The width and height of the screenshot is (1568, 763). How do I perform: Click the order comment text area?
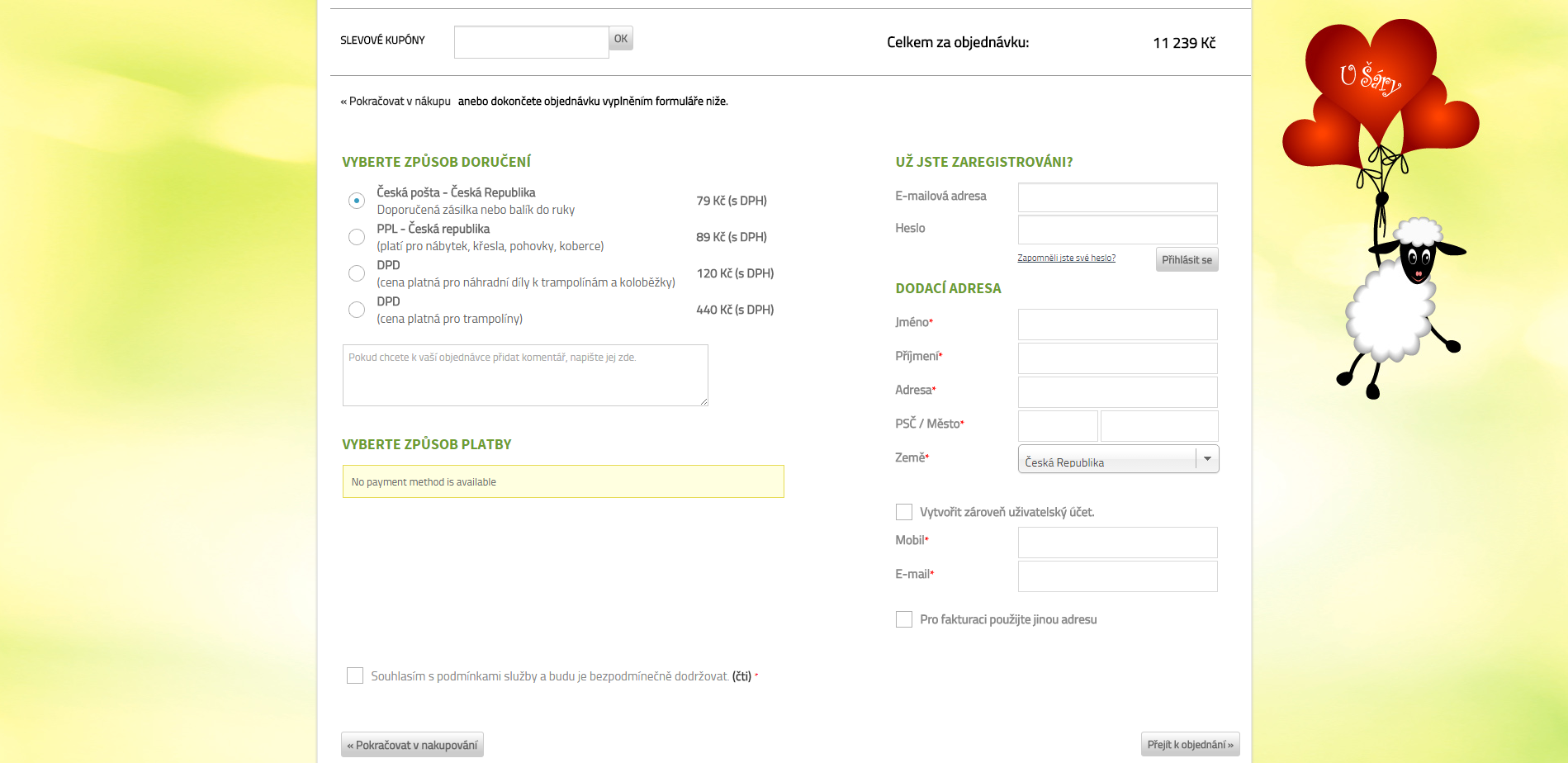click(x=525, y=376)
